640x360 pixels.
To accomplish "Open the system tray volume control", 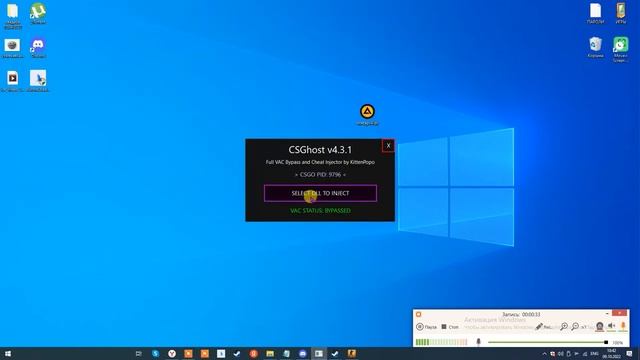I will pyautogui.click(x=560, y=354).
